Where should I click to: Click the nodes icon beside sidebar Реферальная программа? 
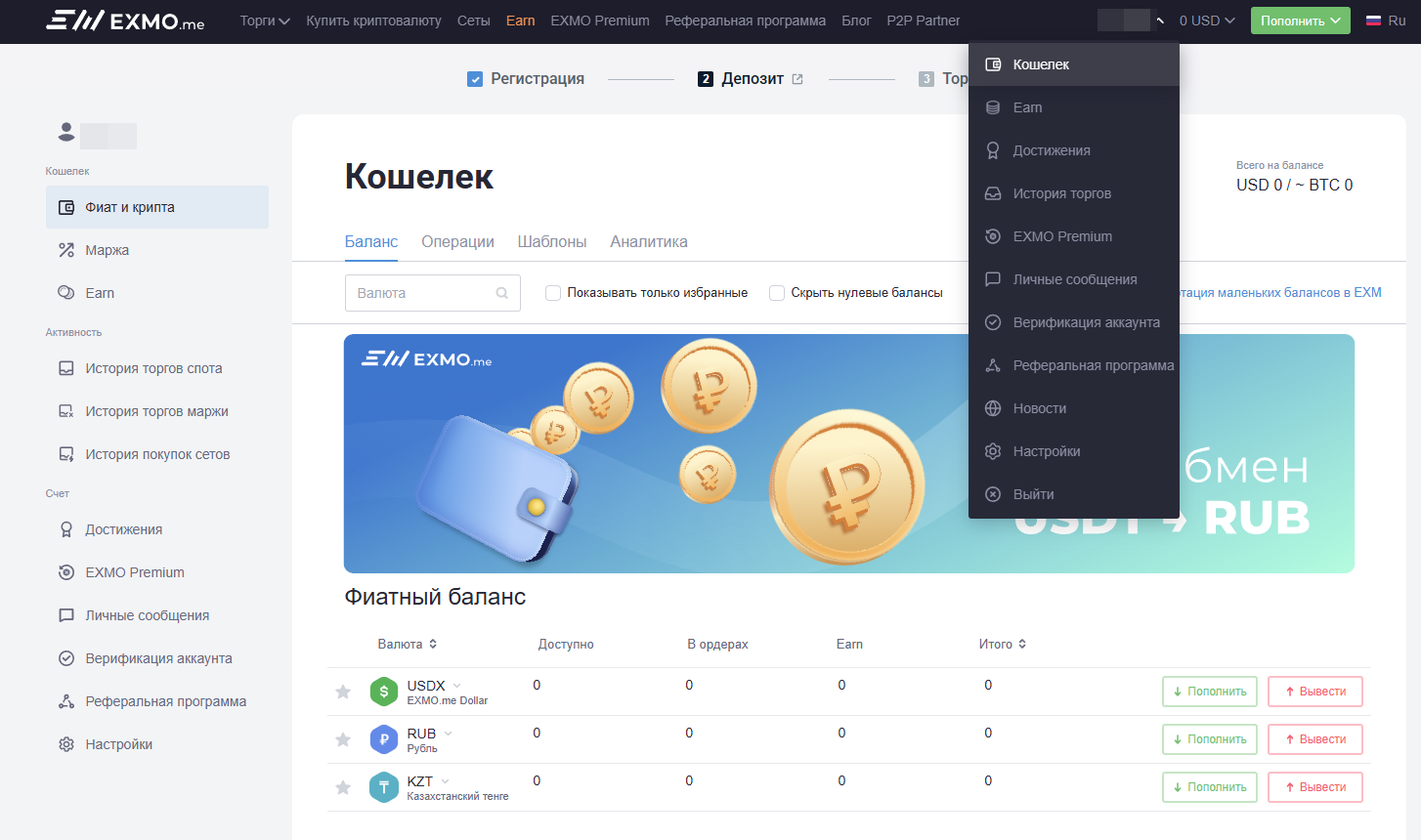[x=66, y=701]
